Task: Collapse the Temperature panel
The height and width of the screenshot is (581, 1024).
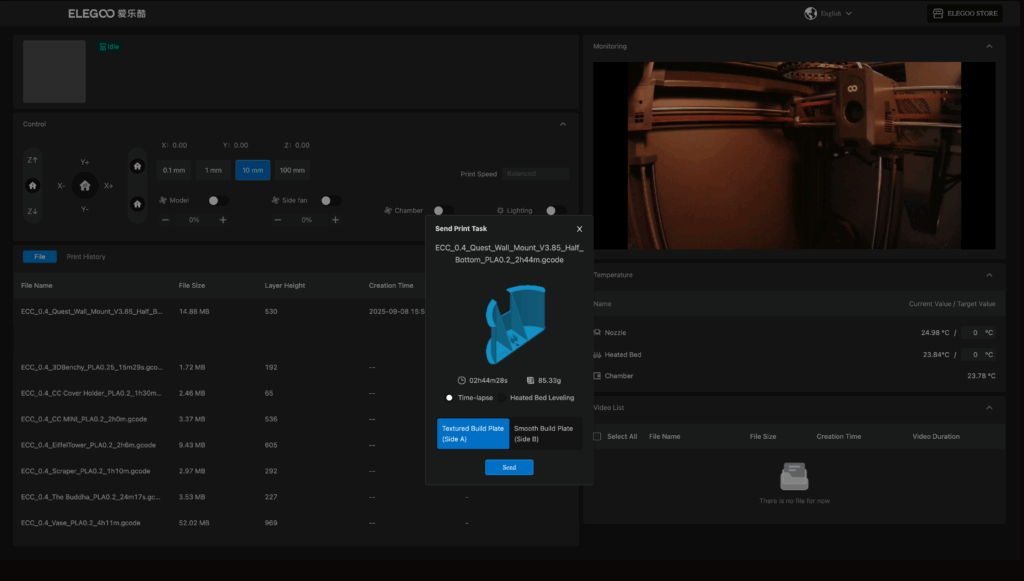Action: click(989, 274)
